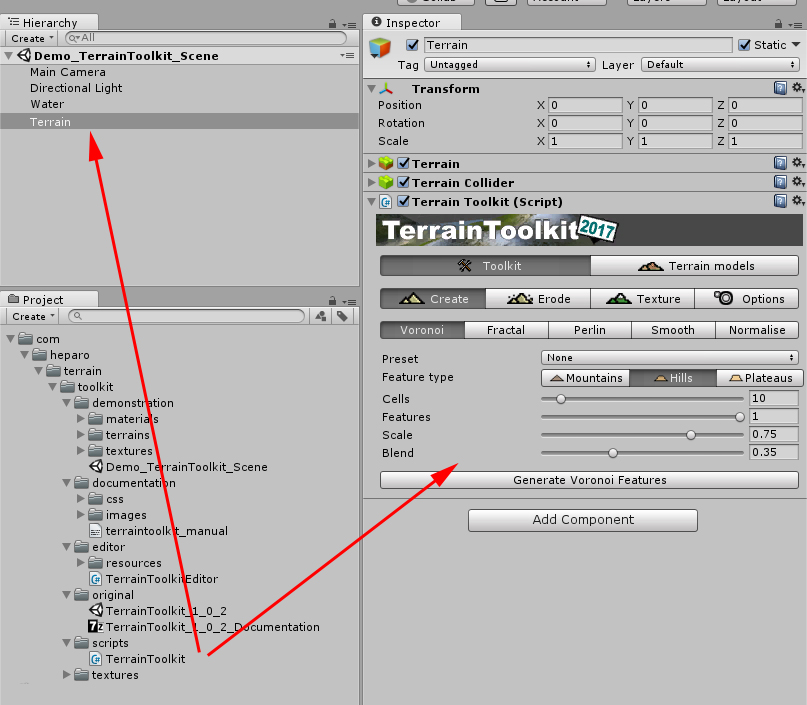The image size is (807, 705).
Task: Open the Layer dropdown set to Default
Action: pyautogui.click(x=721, y=64)
